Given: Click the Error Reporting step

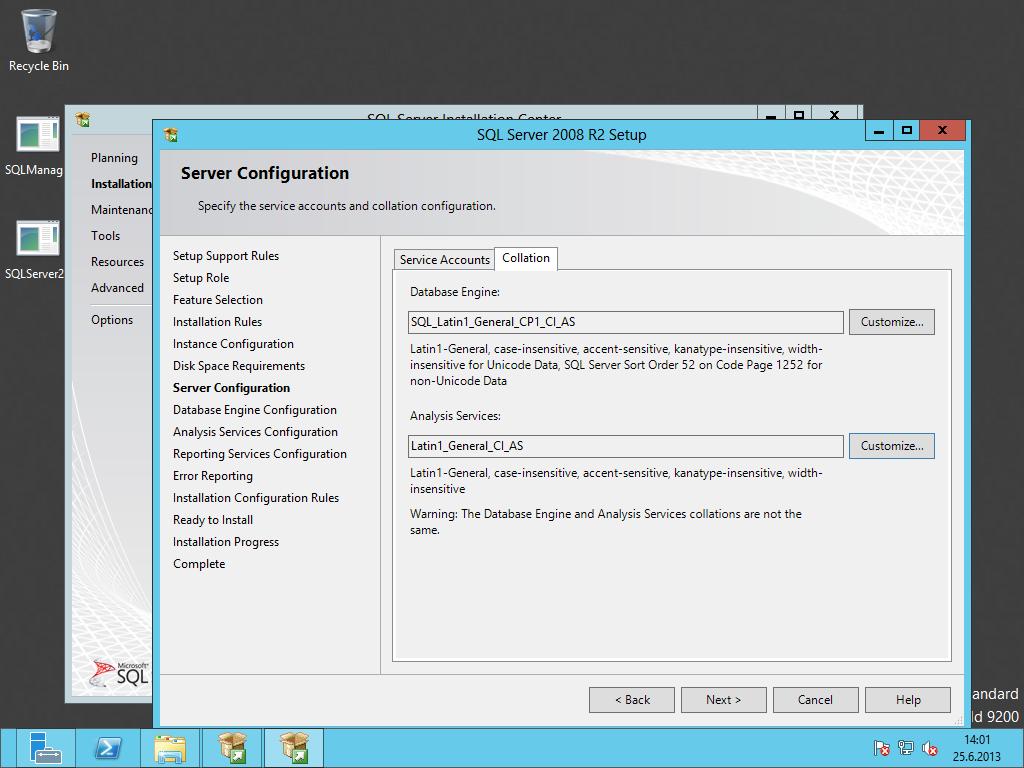Looking at the screenshot, I should [212, 476].
